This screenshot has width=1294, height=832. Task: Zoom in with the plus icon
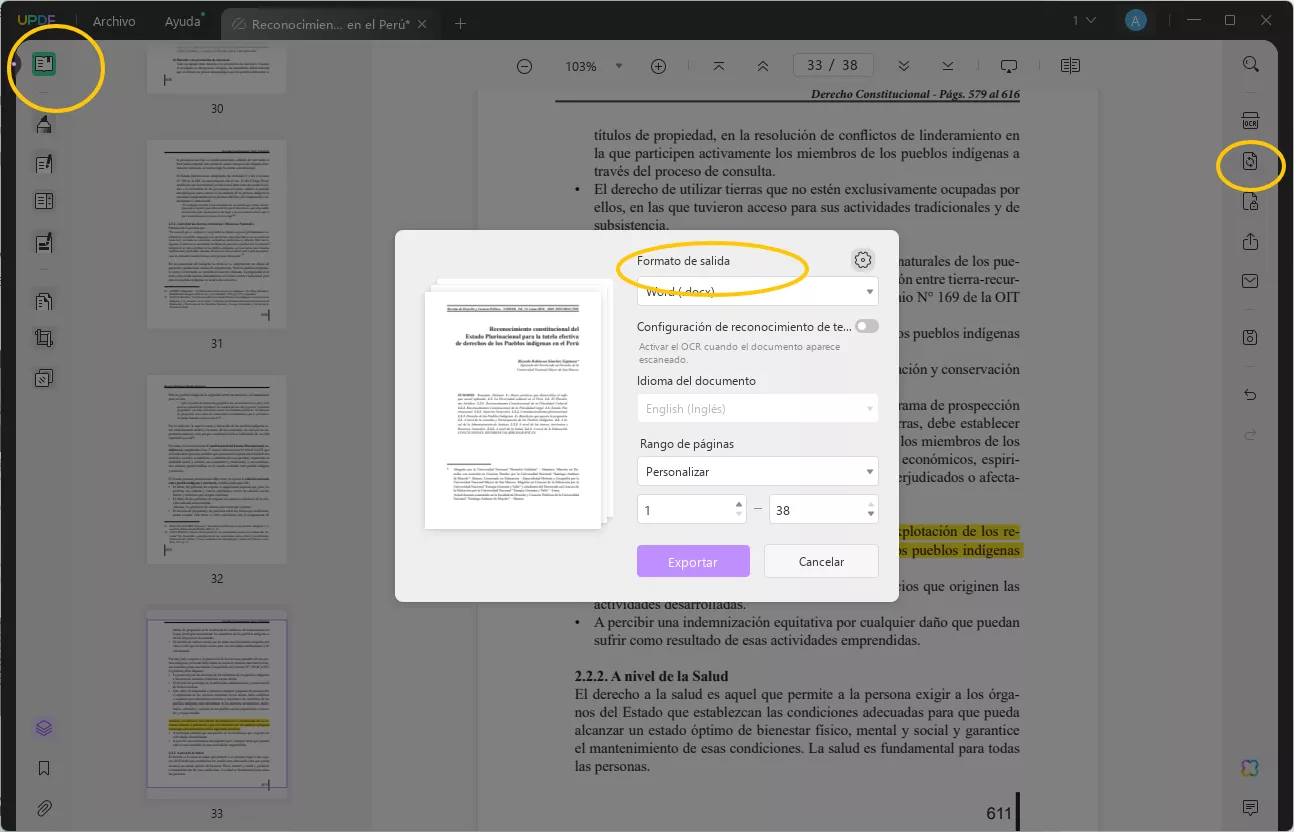(658, 66)
